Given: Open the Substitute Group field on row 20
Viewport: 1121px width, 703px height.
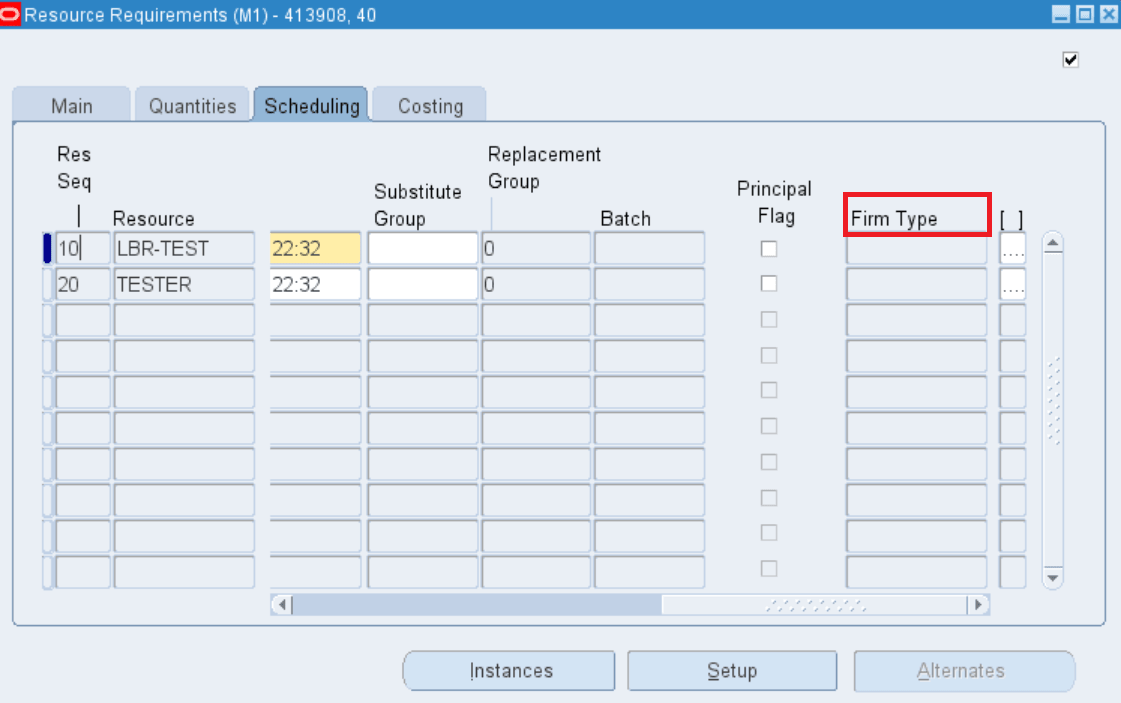Looking at the screenshot, I should click(422, 284).
